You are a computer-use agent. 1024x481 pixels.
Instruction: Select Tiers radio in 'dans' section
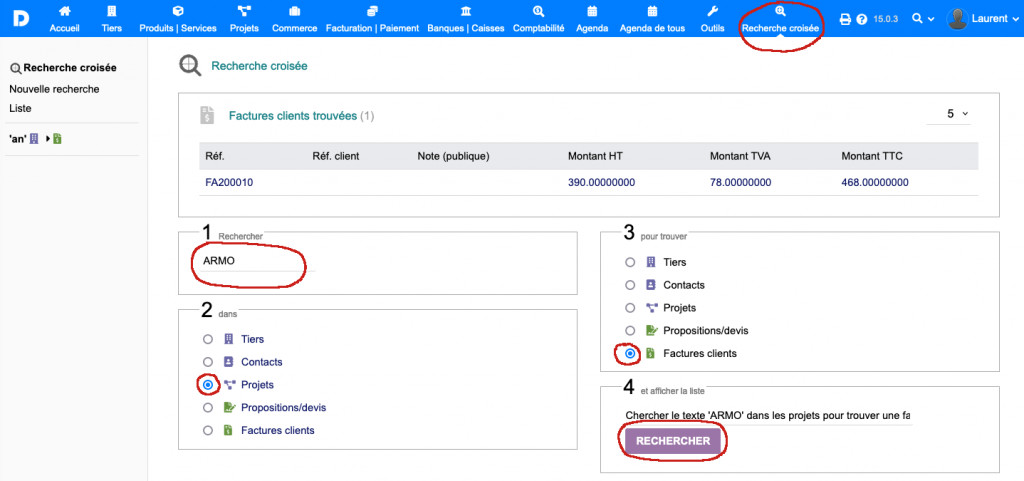pos(208,339)
